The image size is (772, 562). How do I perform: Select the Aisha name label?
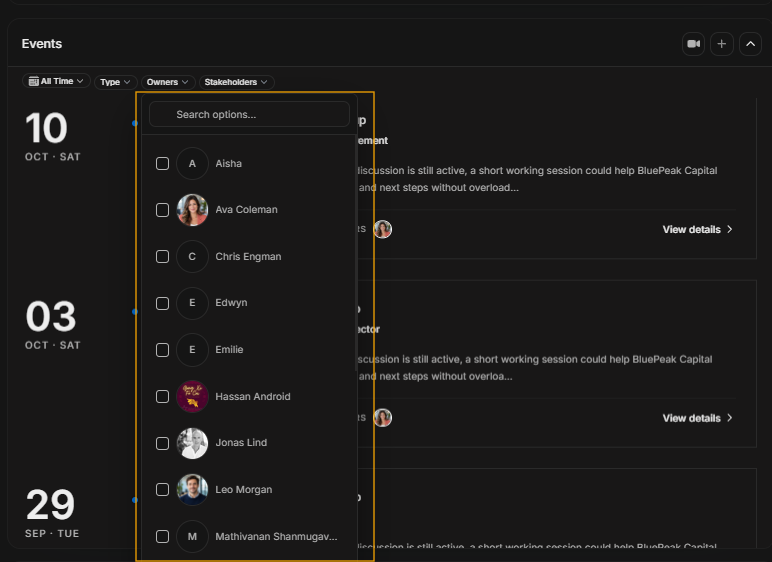coord(228,164)
